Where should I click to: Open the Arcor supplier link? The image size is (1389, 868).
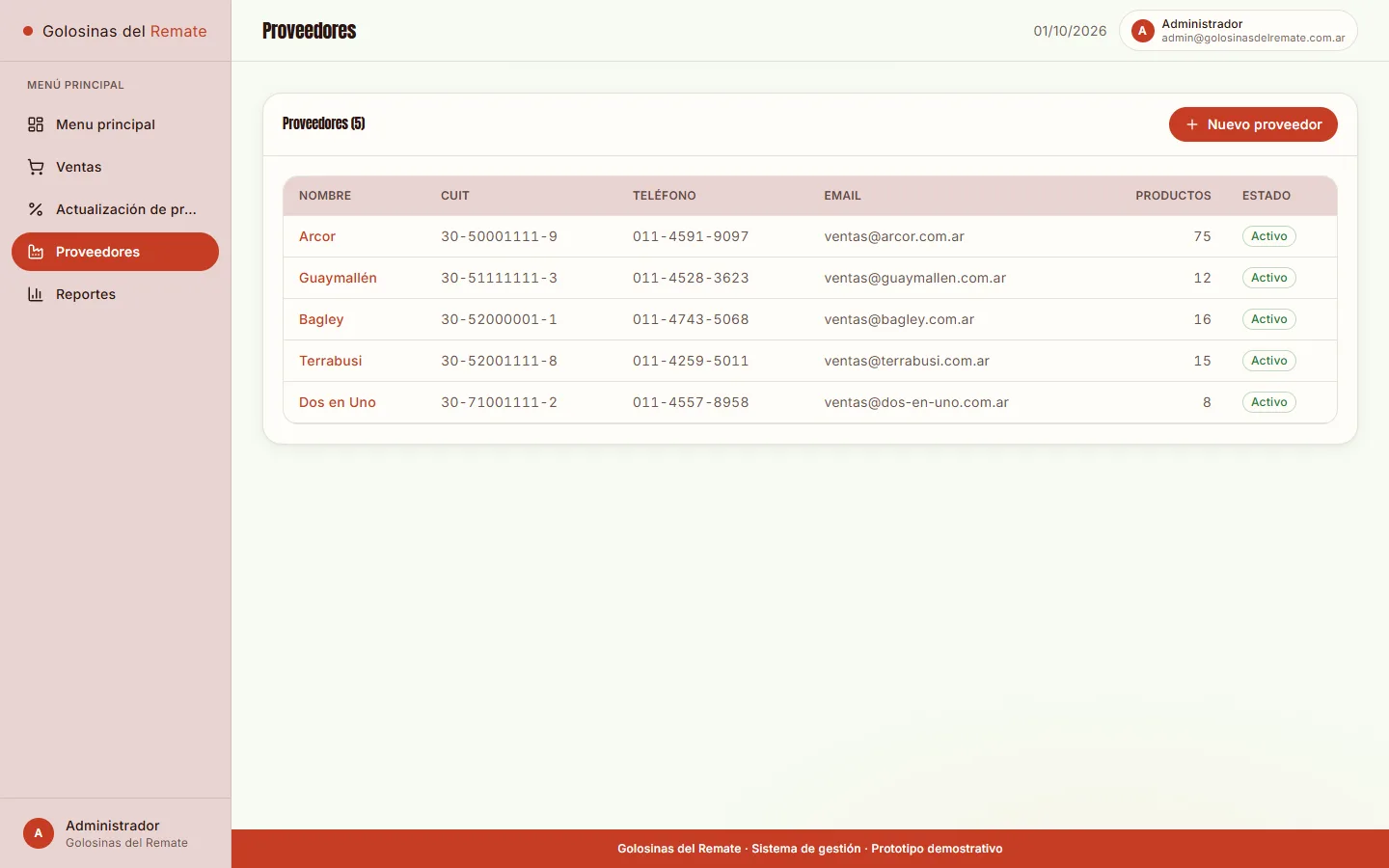(317, 236)
